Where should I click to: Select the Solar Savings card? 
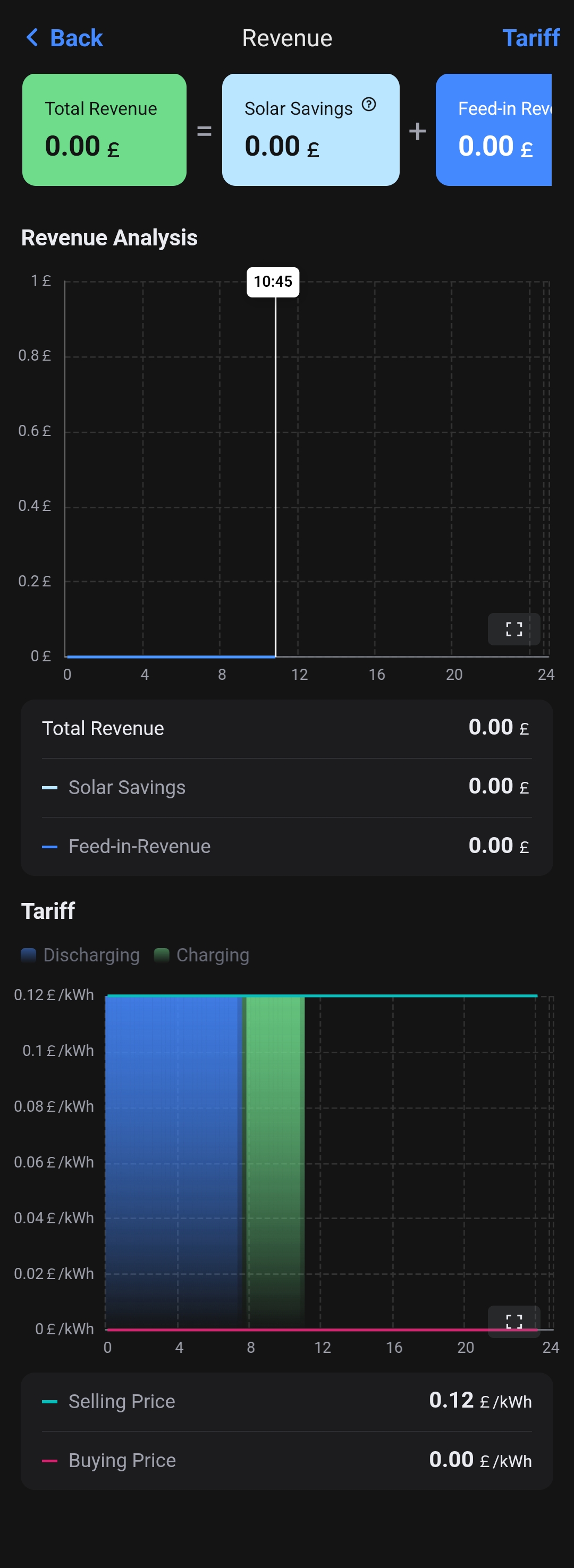[311, 130]
